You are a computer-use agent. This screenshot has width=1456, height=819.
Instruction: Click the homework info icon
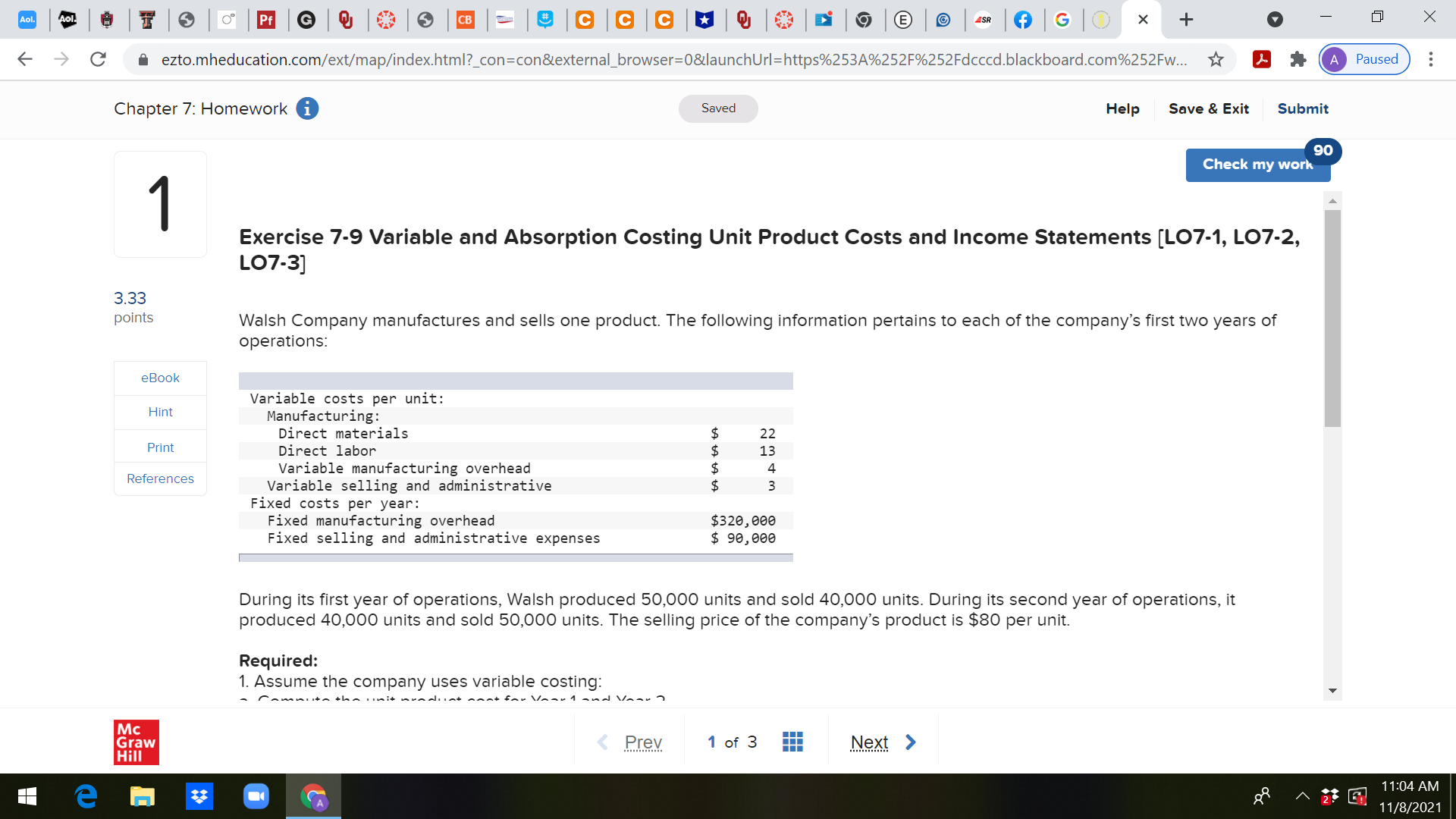(x=307, y=109)
